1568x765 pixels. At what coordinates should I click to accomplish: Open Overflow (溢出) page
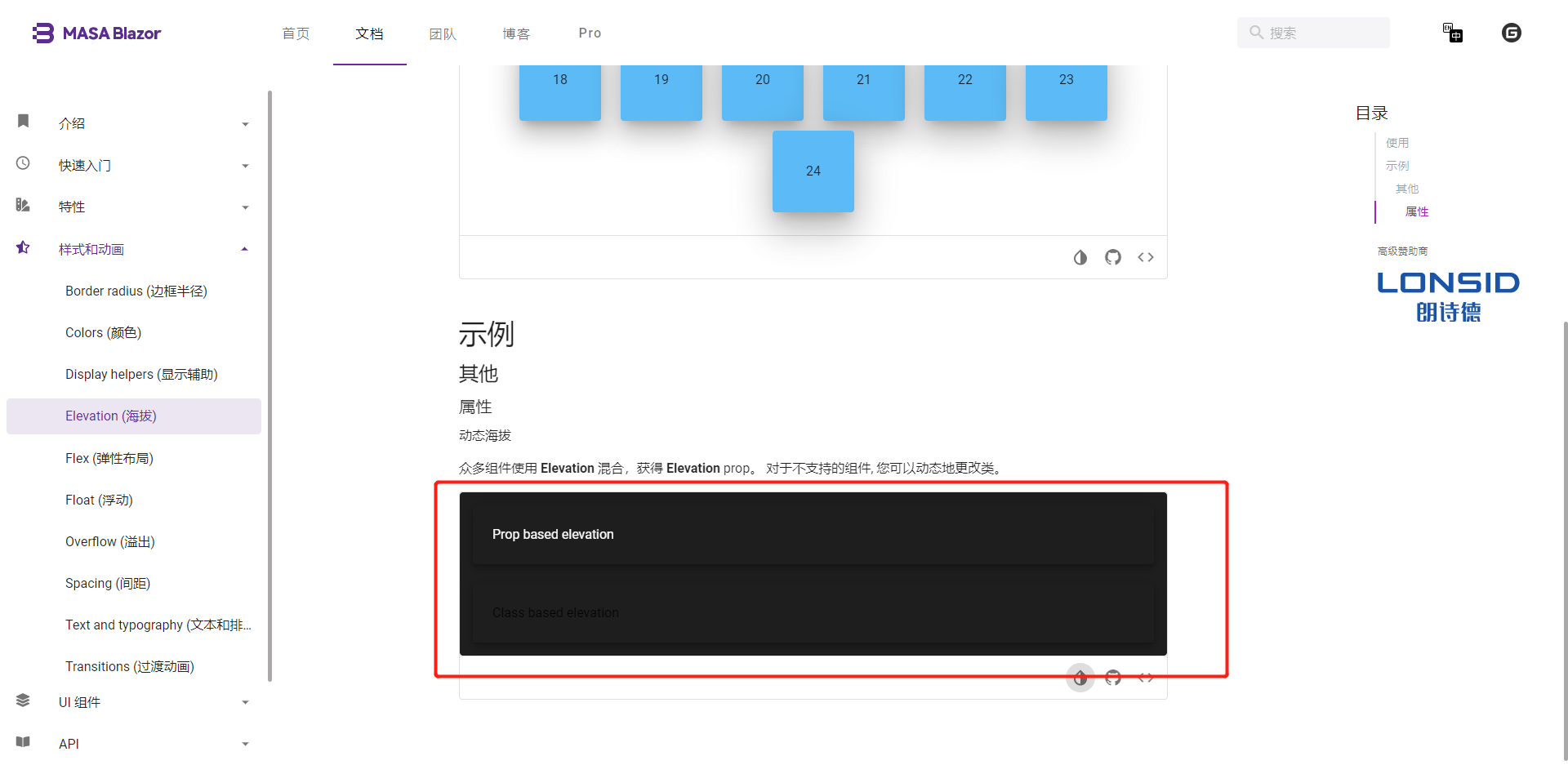(x=134, y=542)
